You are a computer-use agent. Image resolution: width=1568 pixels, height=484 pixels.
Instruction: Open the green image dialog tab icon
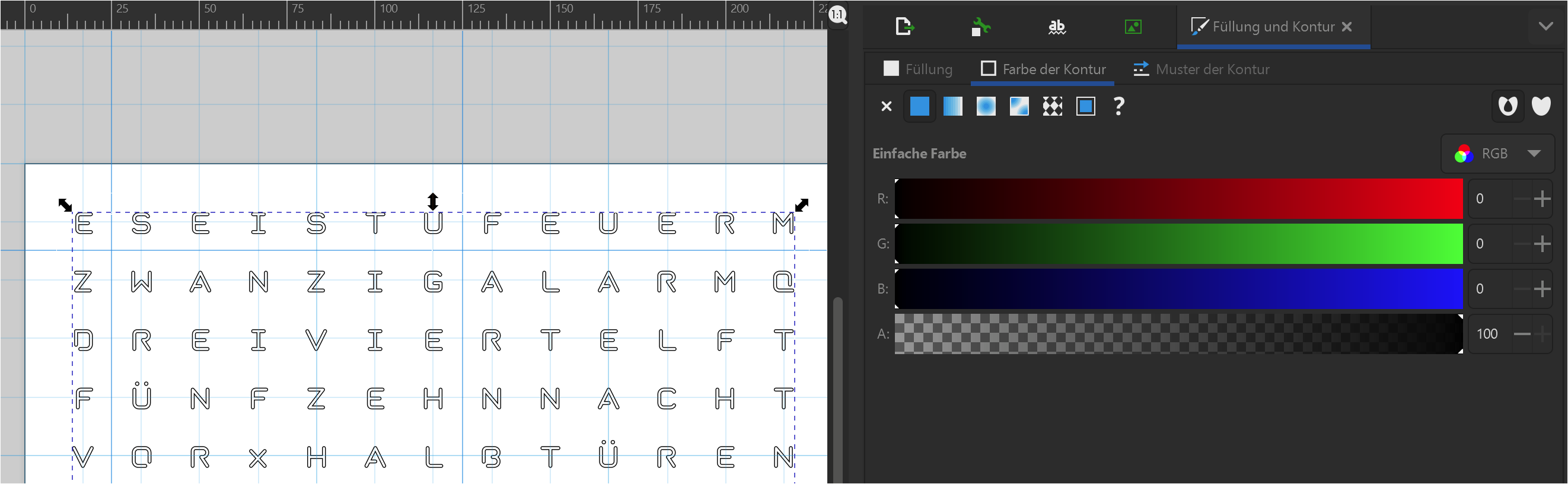tap(1133, 27)
